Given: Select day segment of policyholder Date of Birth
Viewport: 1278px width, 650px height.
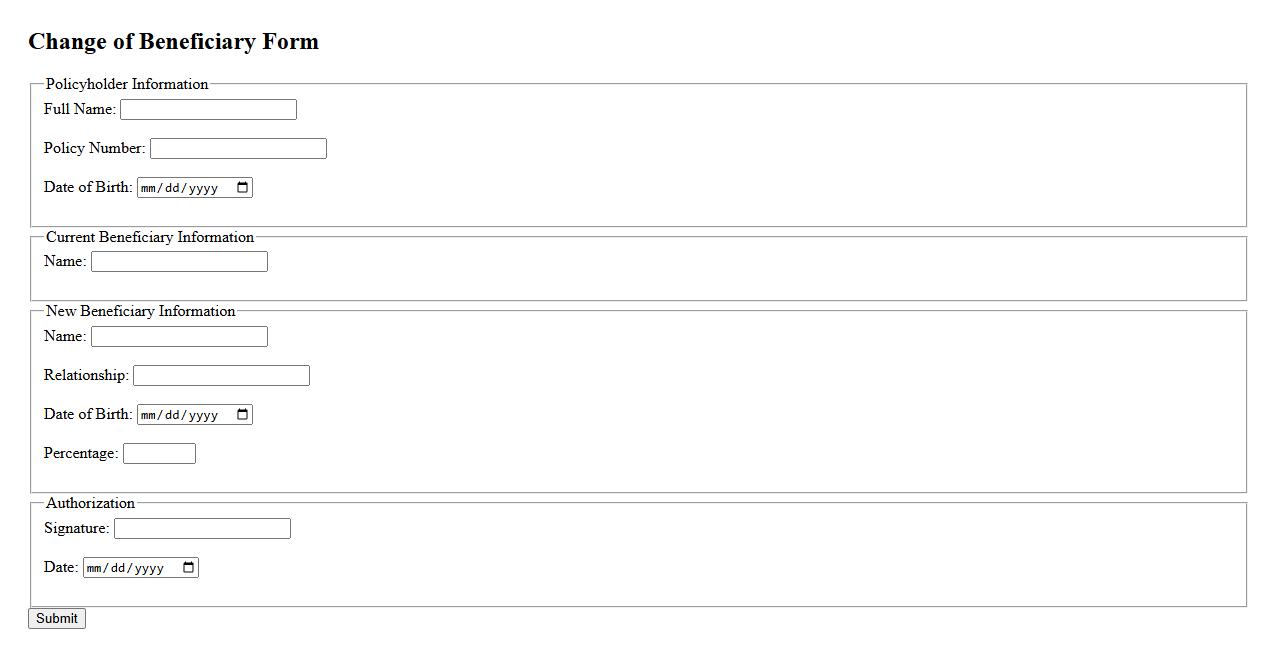Looking at the screenshot, I should point(174,188).
